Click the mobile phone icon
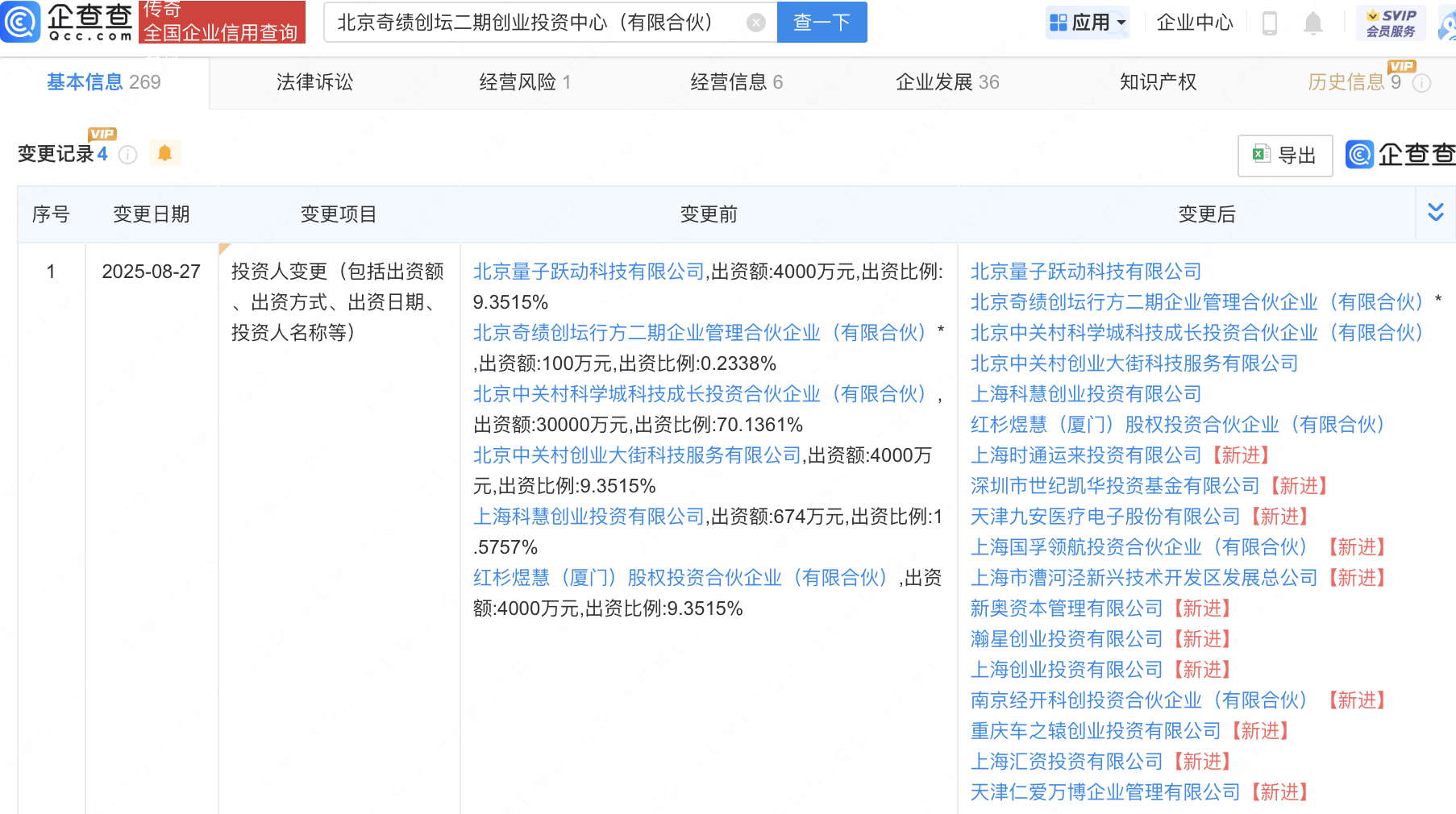1456x814 pixels. point(1270,23)
